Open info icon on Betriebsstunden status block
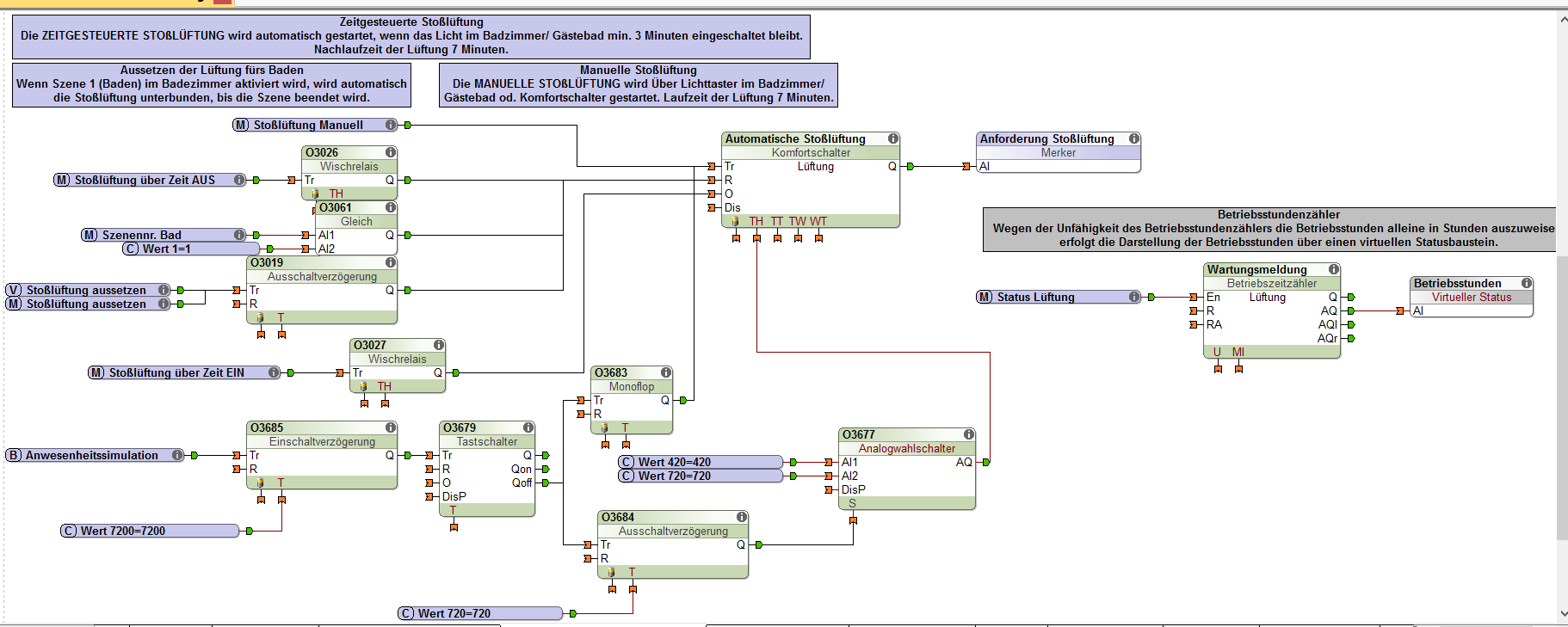Image resolution: width=1568 pixels, height=627 pixels. pos(1527,283)
